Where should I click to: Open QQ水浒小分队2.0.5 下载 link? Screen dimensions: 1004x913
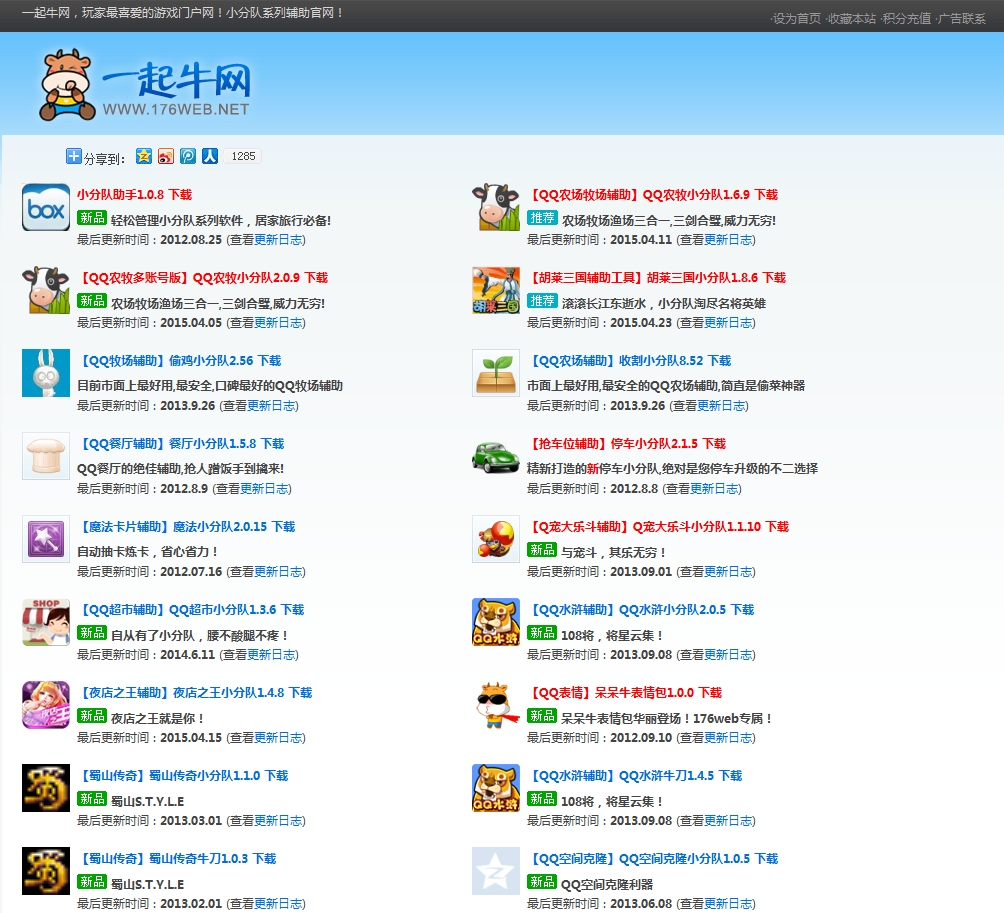[x=641, y=610]
